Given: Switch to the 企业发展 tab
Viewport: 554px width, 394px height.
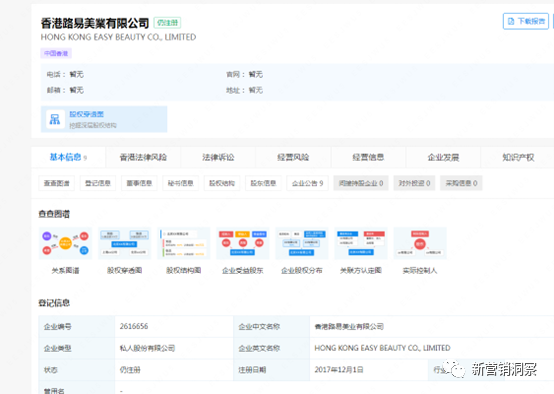Looking at the screenshot, I should pos(443,157).
